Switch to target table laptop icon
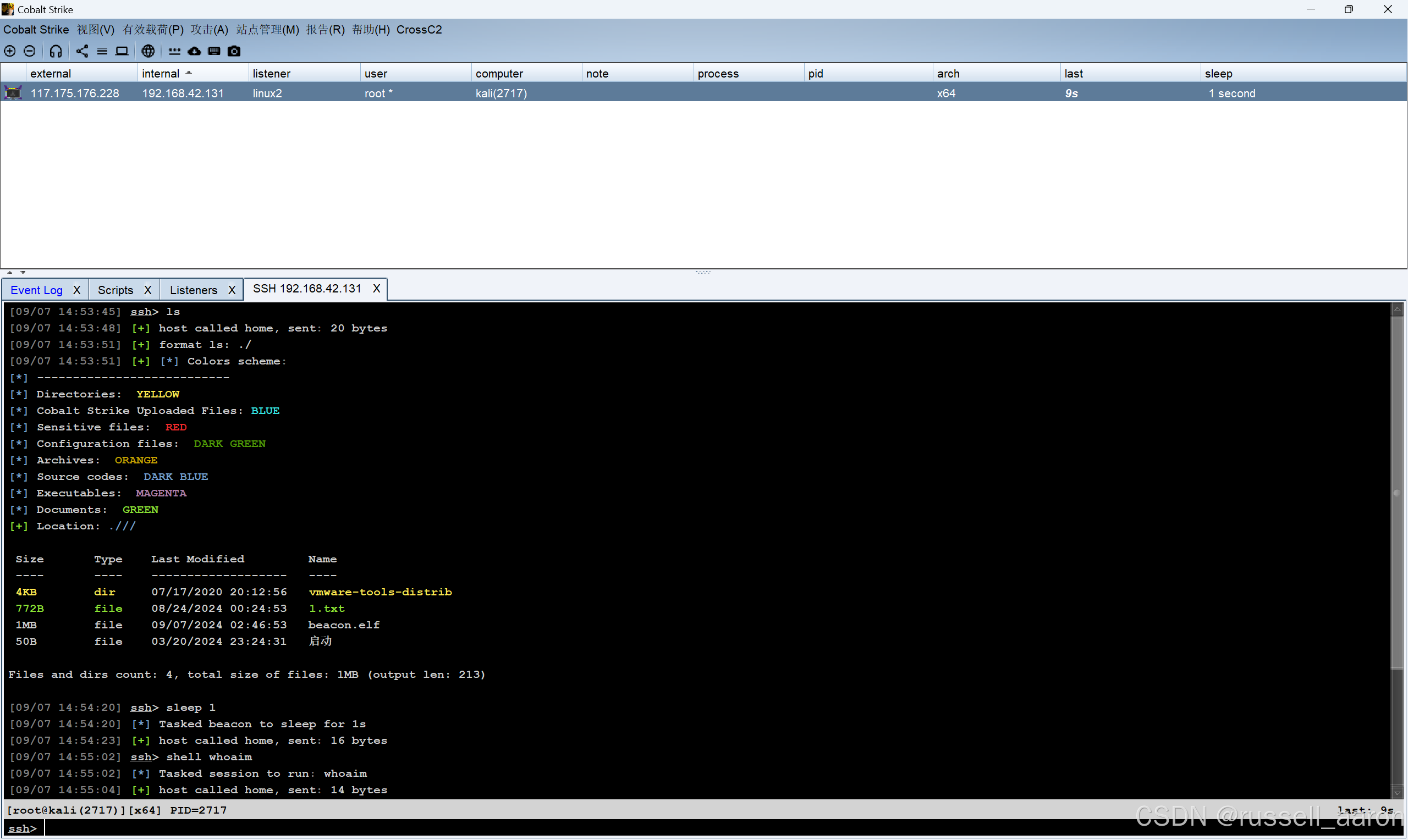Viewport: 1408px width, 840px height. pos(122,51)
